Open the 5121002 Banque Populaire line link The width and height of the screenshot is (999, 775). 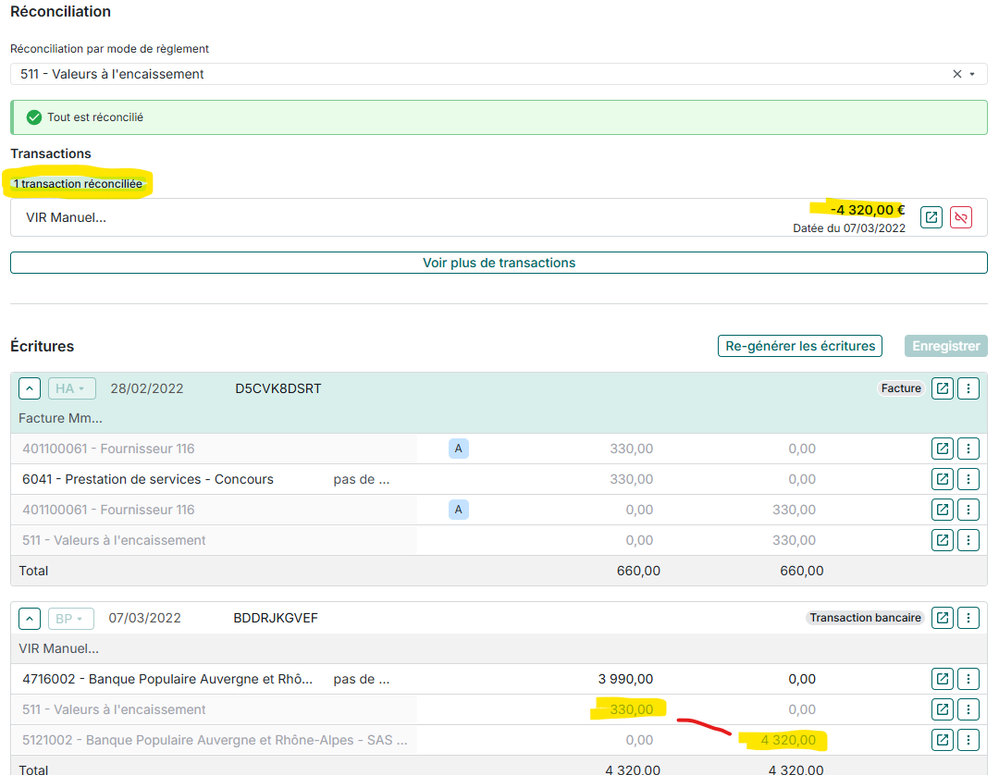coord(942,740)
